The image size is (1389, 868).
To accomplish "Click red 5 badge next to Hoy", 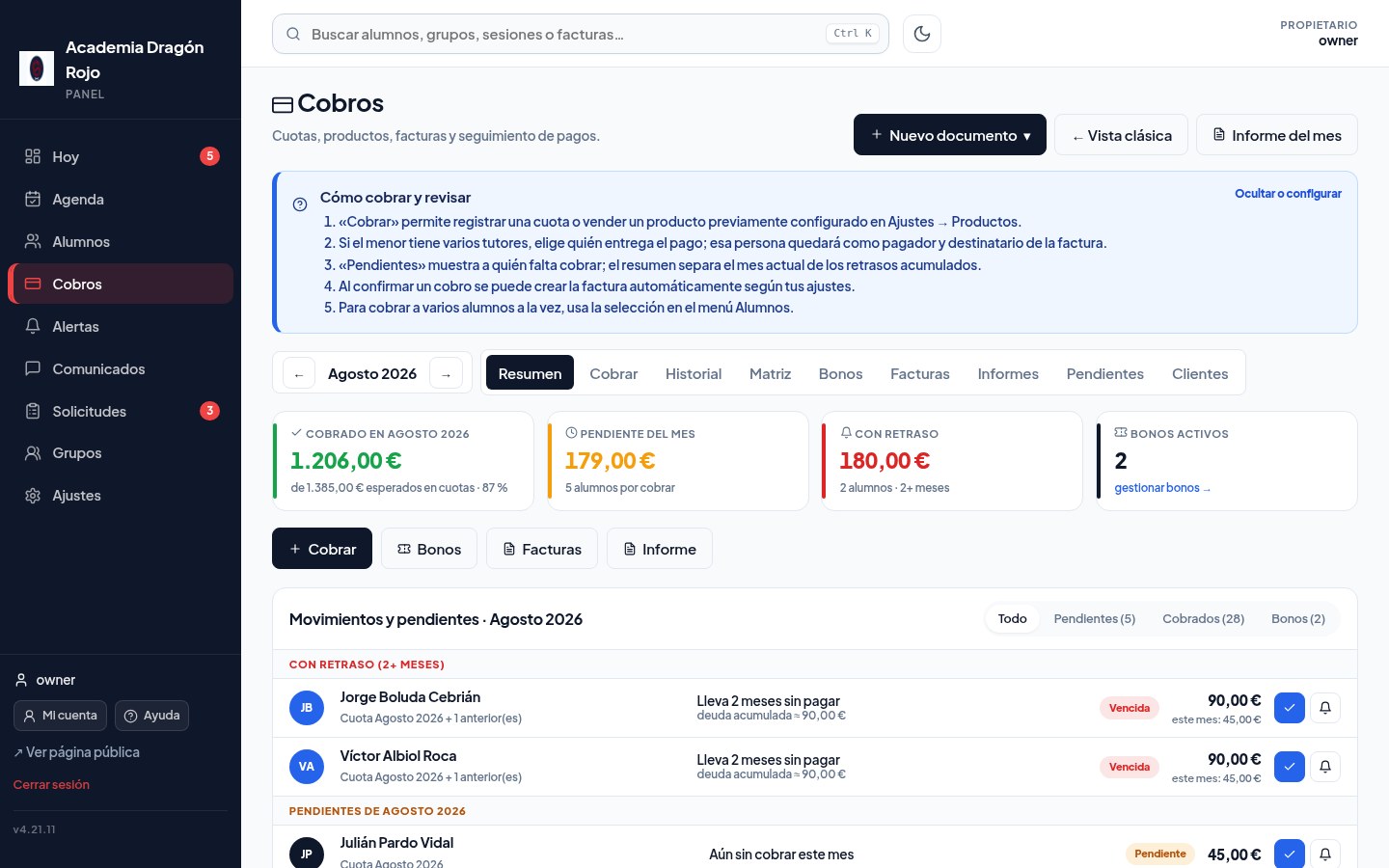I will point(209,156).
